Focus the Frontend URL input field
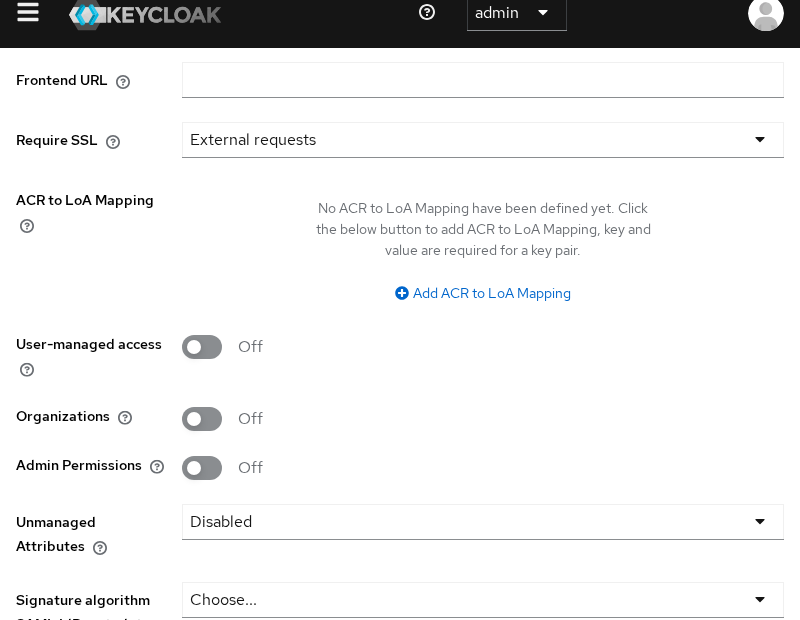Image resolution: width=800 pixels, height=620 pixels. pyautogui.click(x=483, y=80)
